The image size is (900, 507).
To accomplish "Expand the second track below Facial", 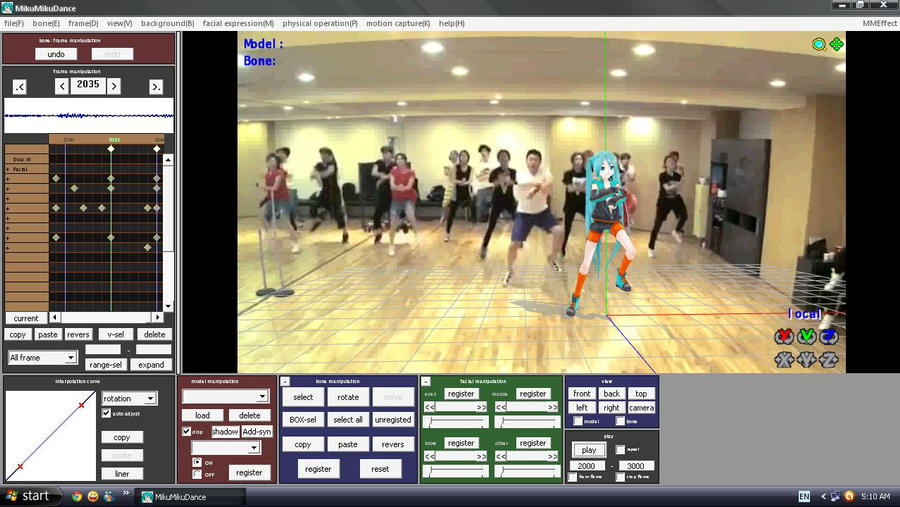I will click(8, 189).
